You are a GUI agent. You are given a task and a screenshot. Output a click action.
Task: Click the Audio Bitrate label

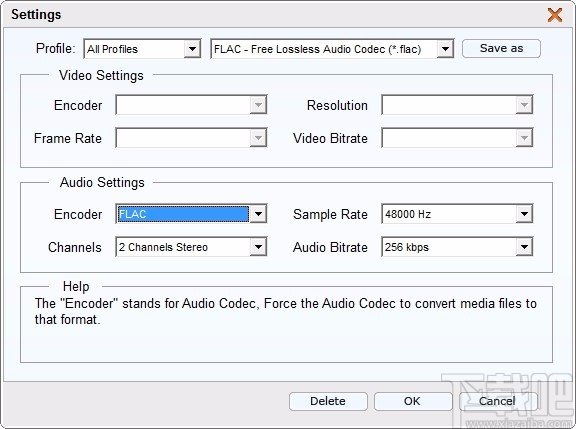coord(330,247)
